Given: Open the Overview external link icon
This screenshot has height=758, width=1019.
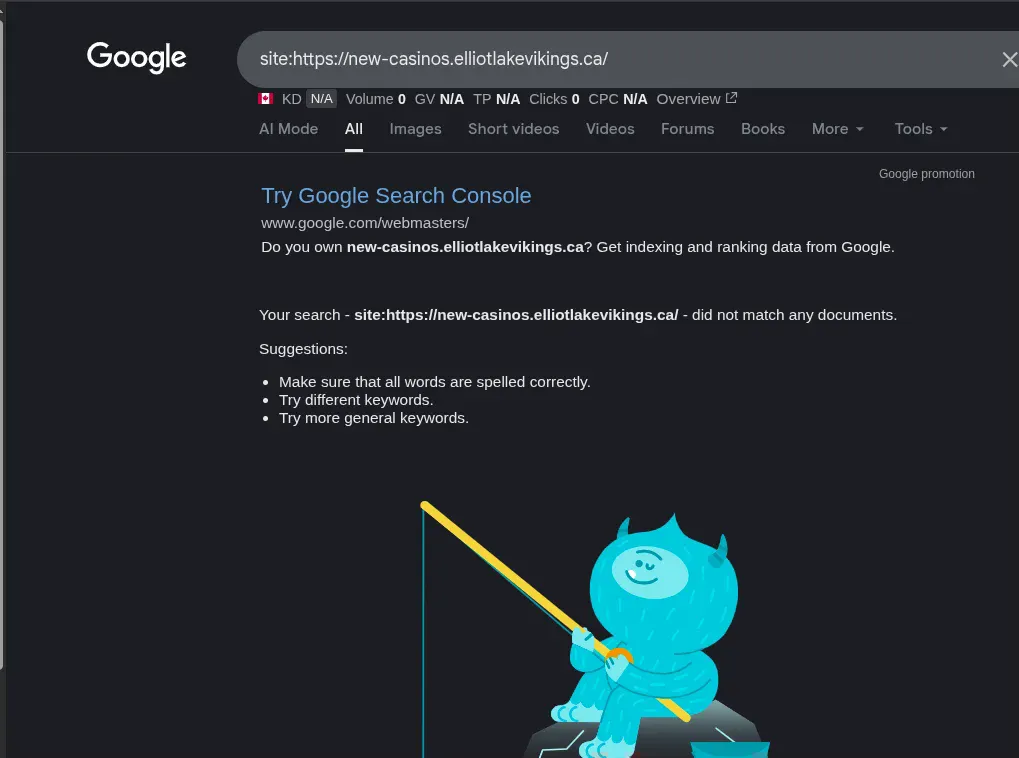Looking at the screenshot, I should point(731,98).
